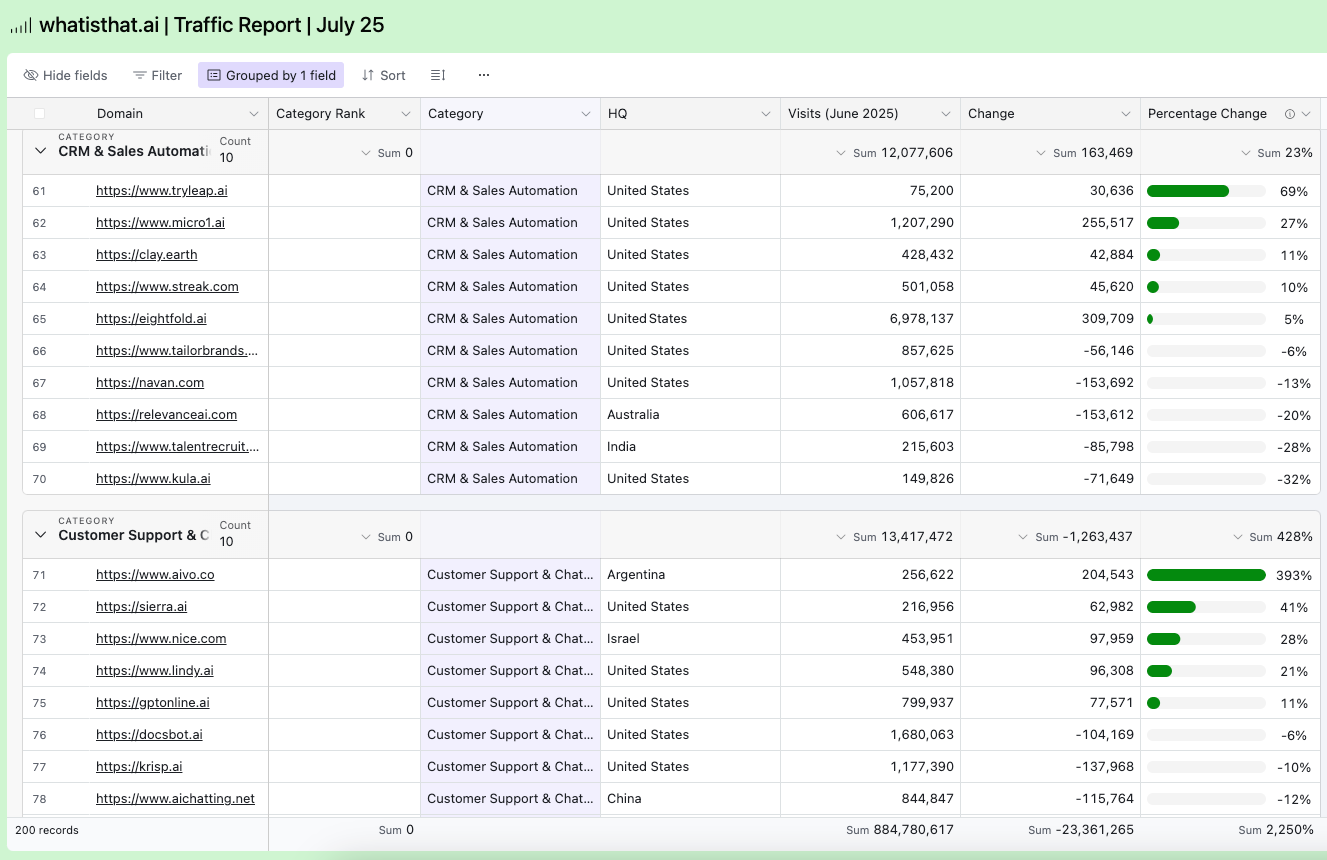The height and width of the screenshot is (860, 1327).
Task: Open the https://eightfold.ai link
Action: [x=151, y=319]
